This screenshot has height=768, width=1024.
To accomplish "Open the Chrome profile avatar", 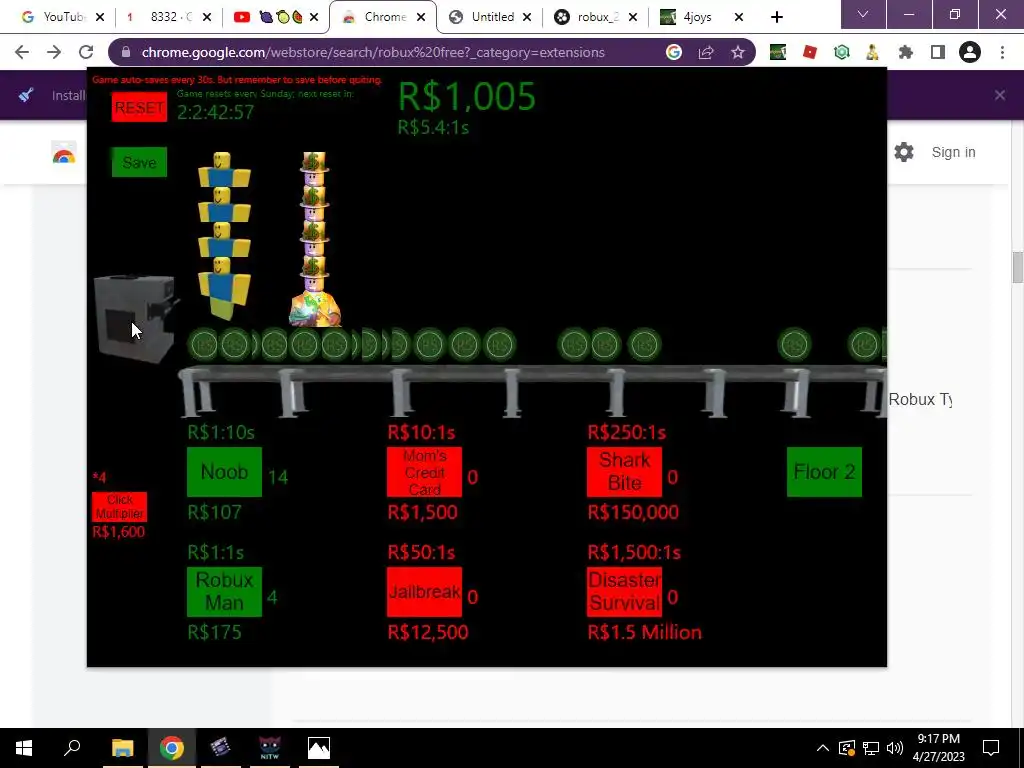I will [970, 52].
